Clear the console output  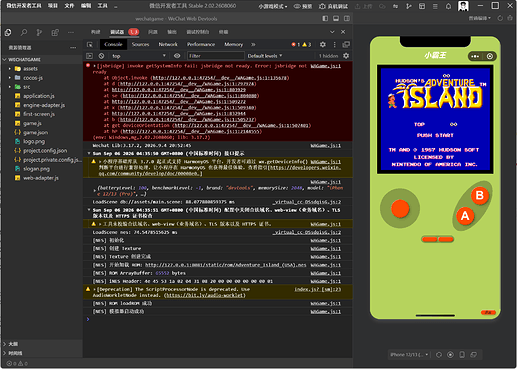[x=101, y=56]
